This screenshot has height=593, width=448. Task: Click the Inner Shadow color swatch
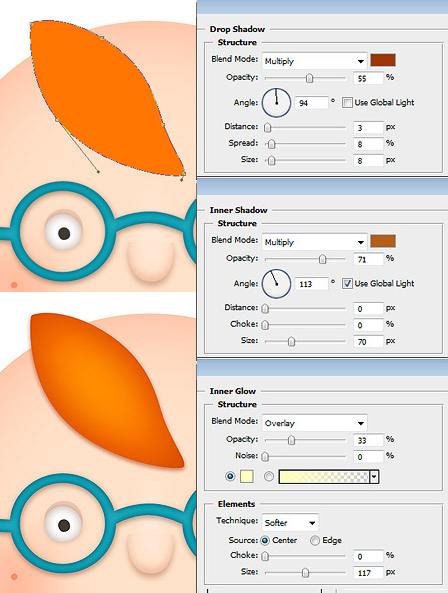click(x=383, y=241)
